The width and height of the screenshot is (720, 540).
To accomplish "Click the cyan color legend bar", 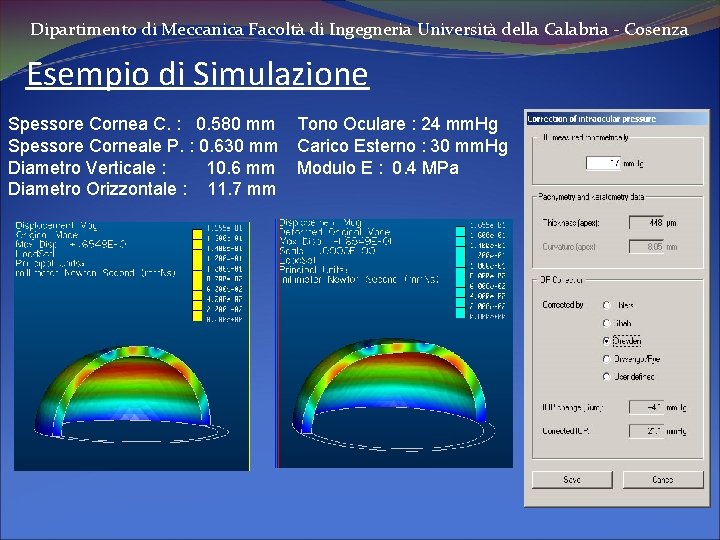I will (460, 272).
